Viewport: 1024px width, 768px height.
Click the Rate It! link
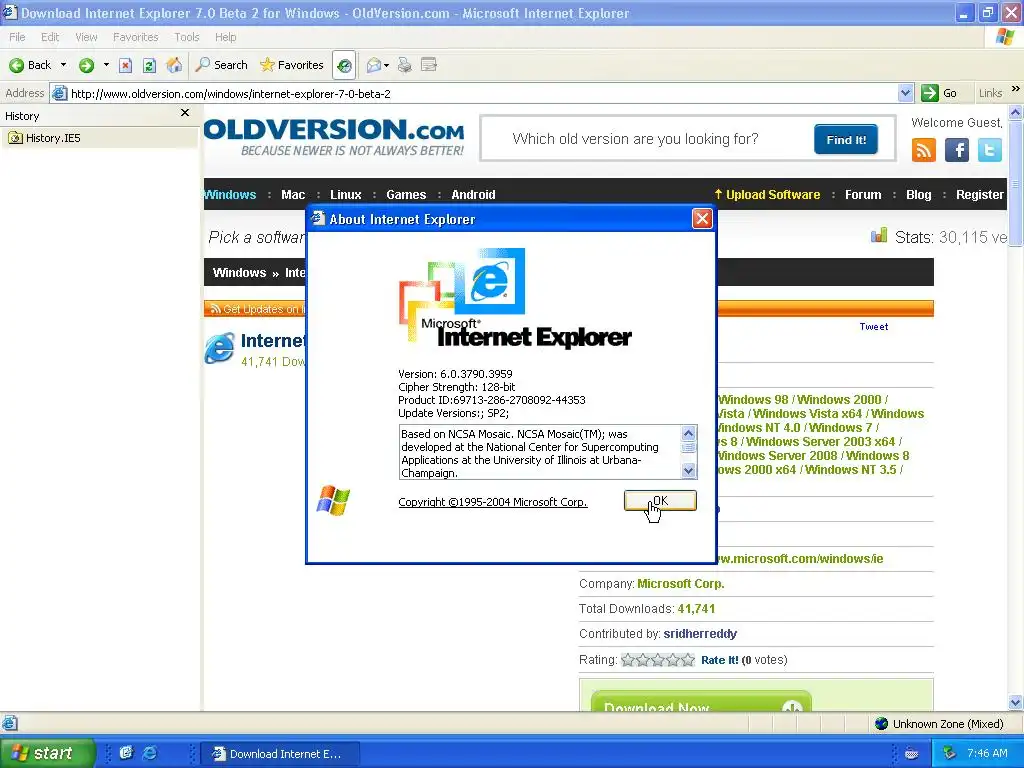(x=720, y=660)
